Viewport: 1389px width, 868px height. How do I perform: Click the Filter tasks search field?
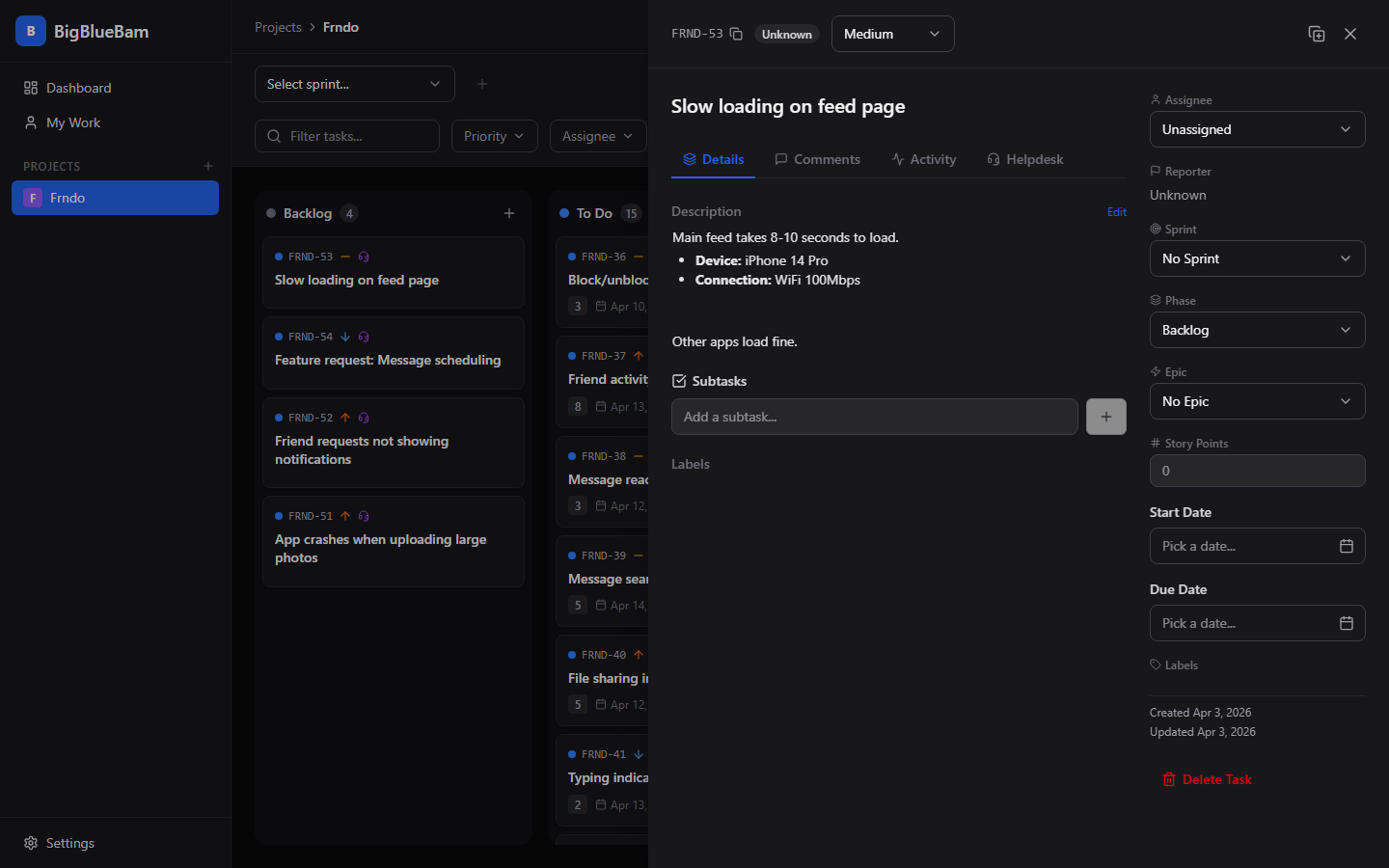[x=347, y=136]
